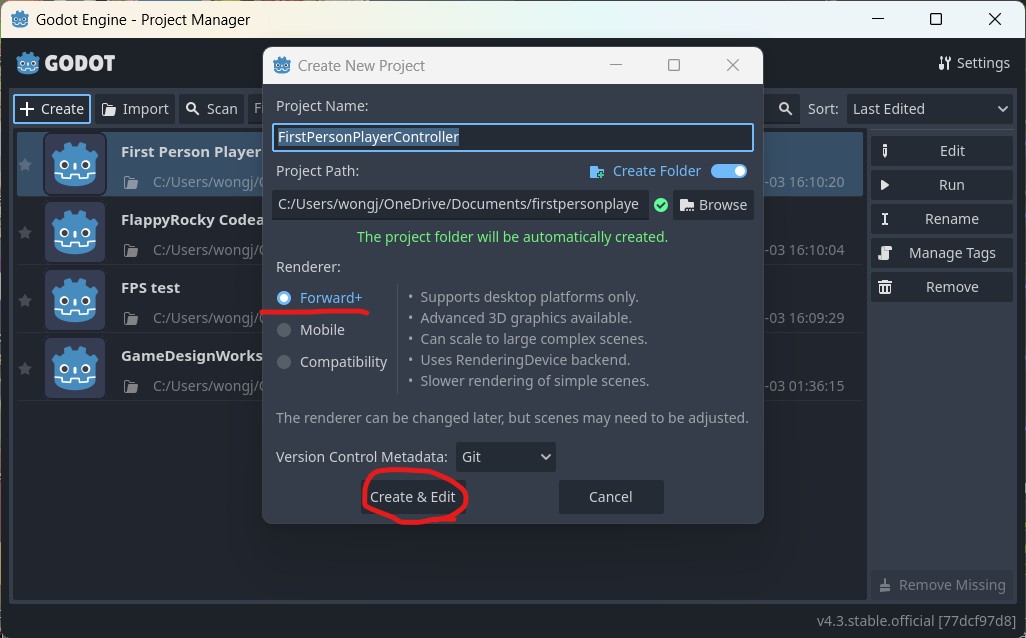Click the Browse folder icon for Project Path
This screenshot has width=1026, height=638.
tap(713, 204)
